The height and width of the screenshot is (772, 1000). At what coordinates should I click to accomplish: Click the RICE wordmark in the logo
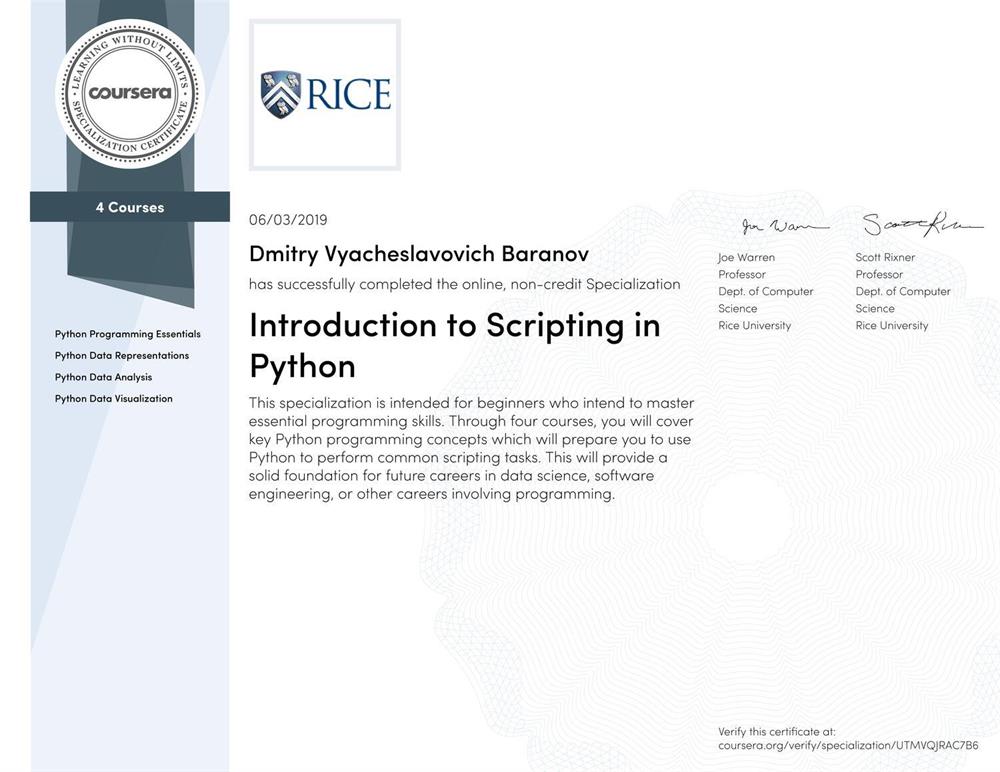(347, 95)
